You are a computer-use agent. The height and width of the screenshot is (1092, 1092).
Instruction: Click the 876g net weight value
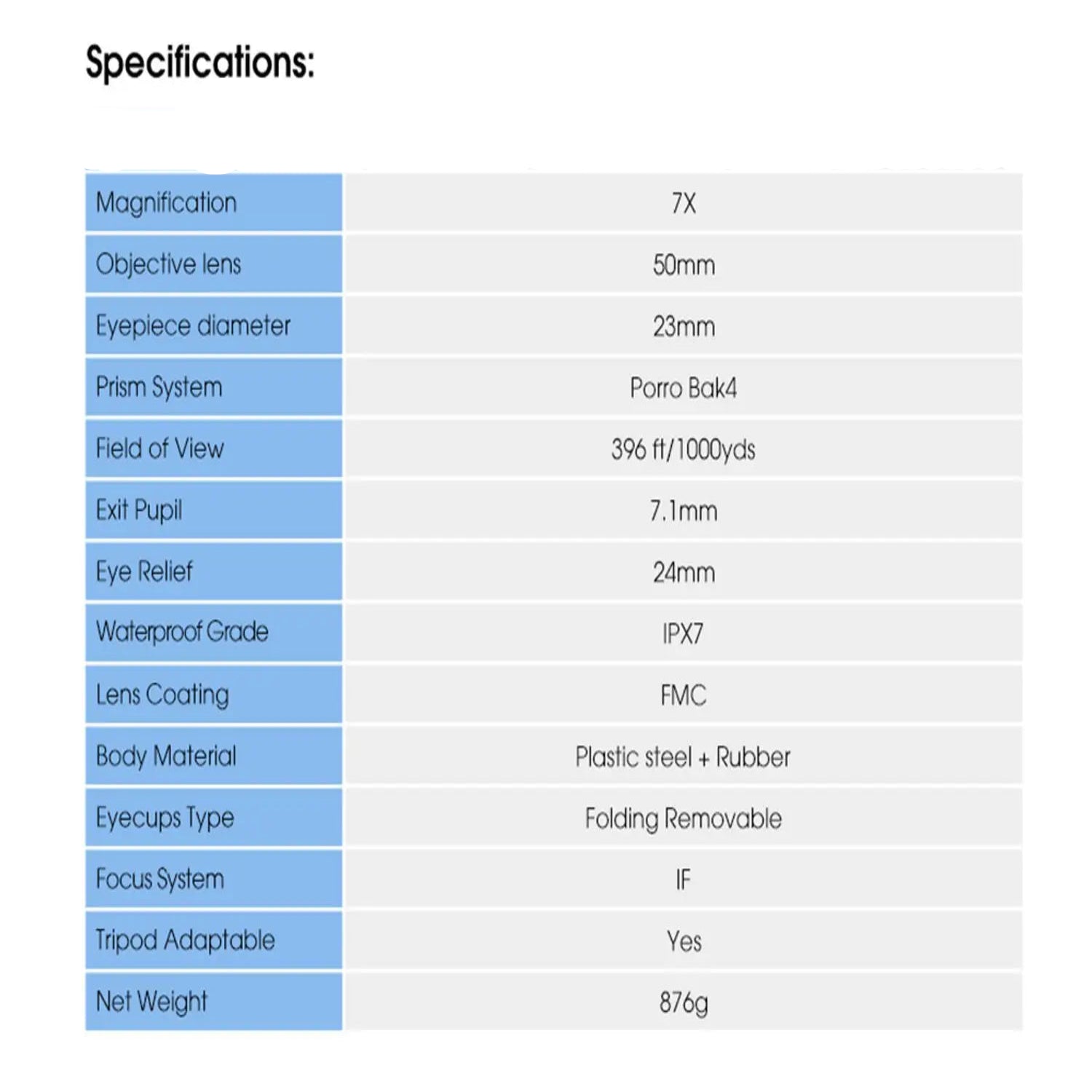pos(684,1003)
